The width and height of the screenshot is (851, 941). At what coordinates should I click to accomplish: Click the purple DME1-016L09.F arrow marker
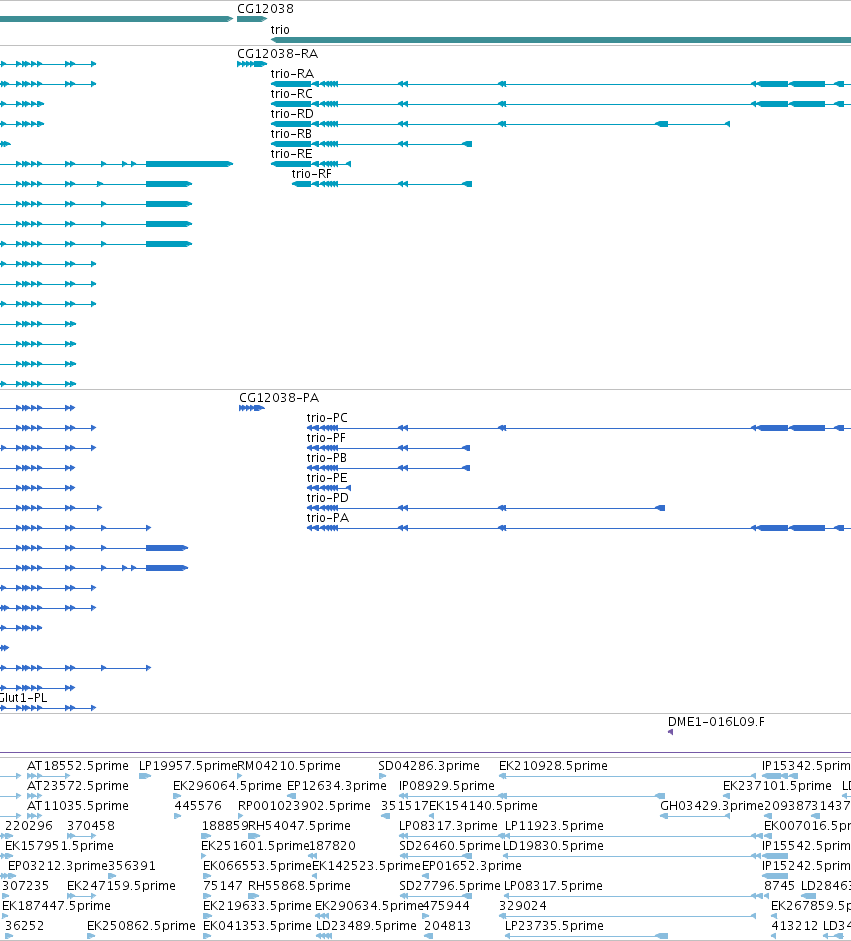click(670, 732)
